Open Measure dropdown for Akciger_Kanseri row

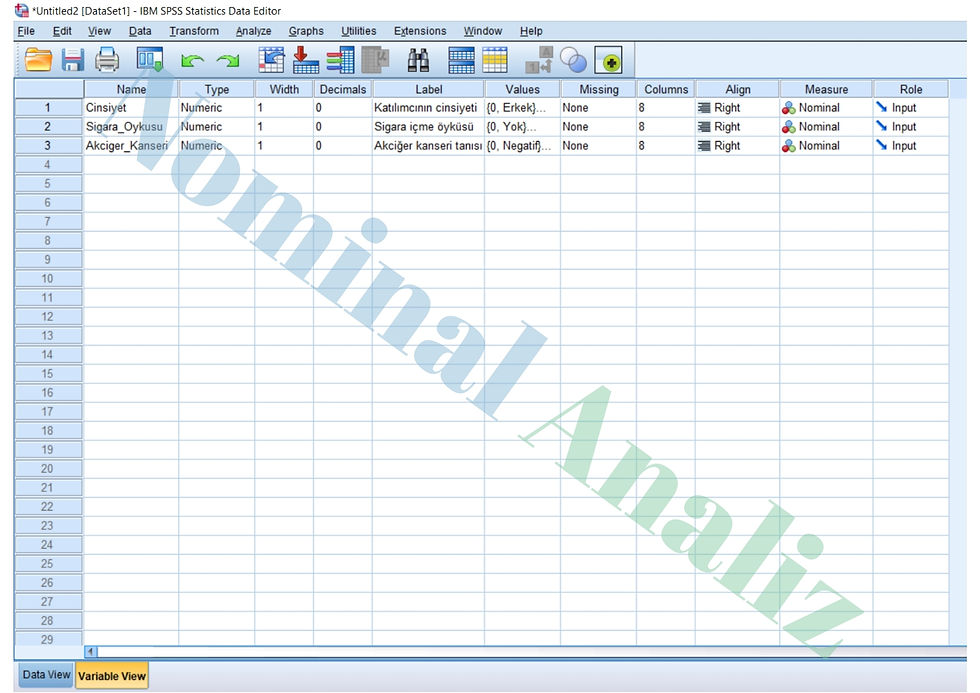(826, 146)
